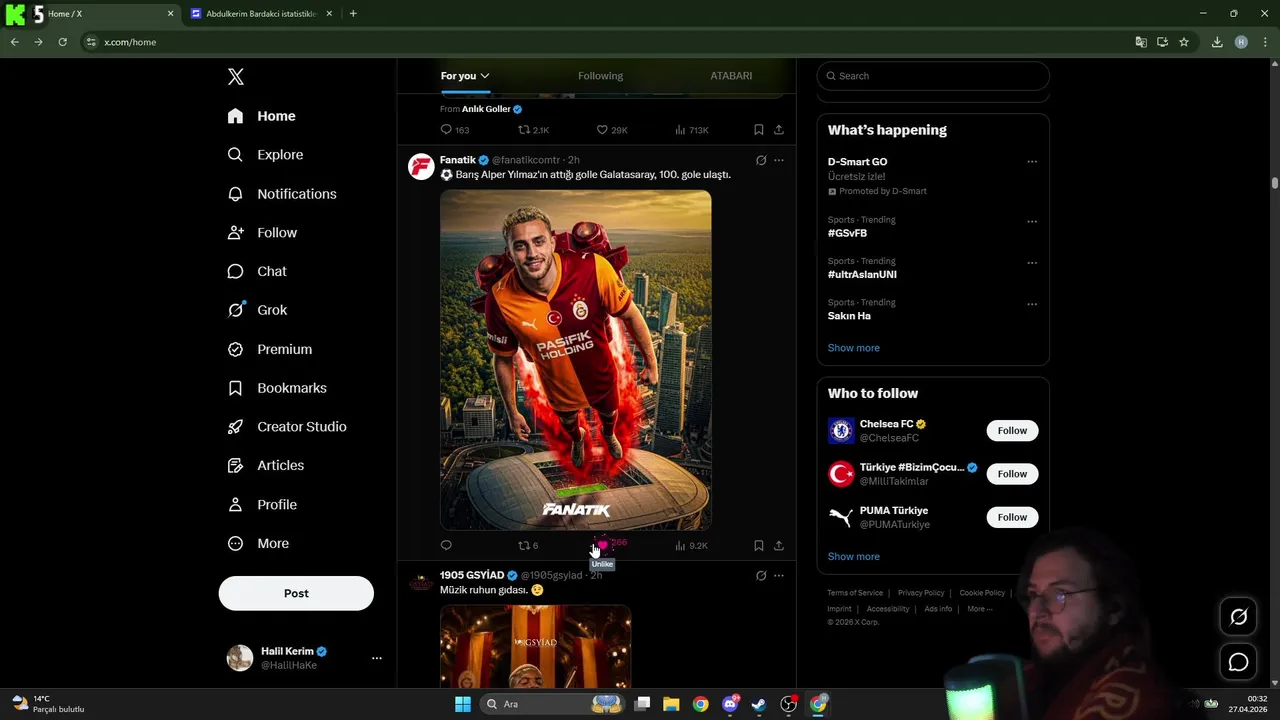Viewport: 1280px width, 720px height.
Task: Open the Terms of Service link
Action: coord(855,593)
